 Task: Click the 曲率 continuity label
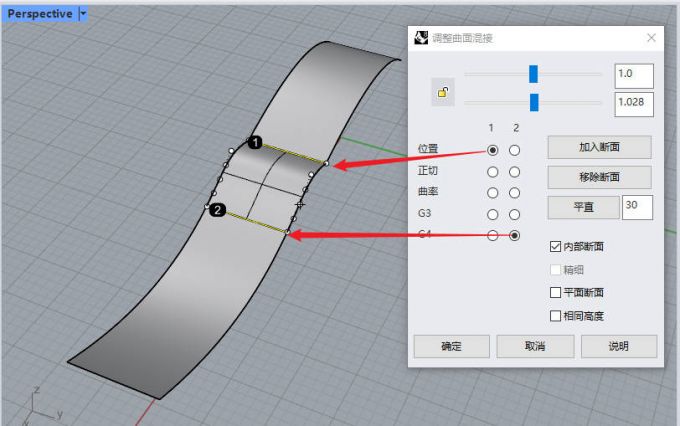(428, 191)
